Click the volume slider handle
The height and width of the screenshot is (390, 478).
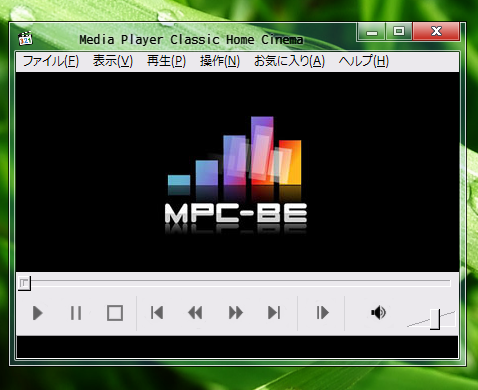tap(435, 319)
